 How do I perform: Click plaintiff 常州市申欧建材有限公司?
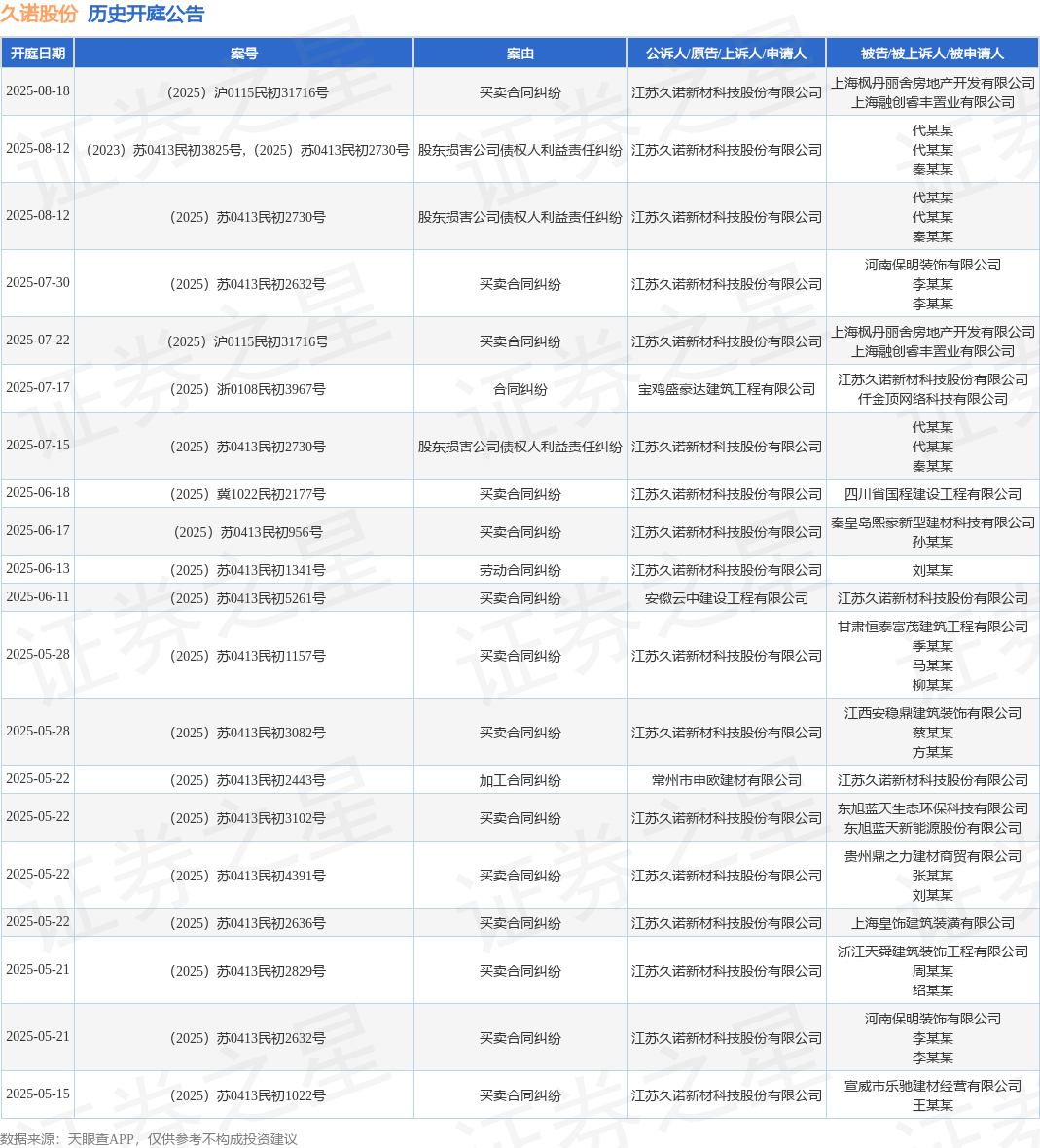coord(726,781)
